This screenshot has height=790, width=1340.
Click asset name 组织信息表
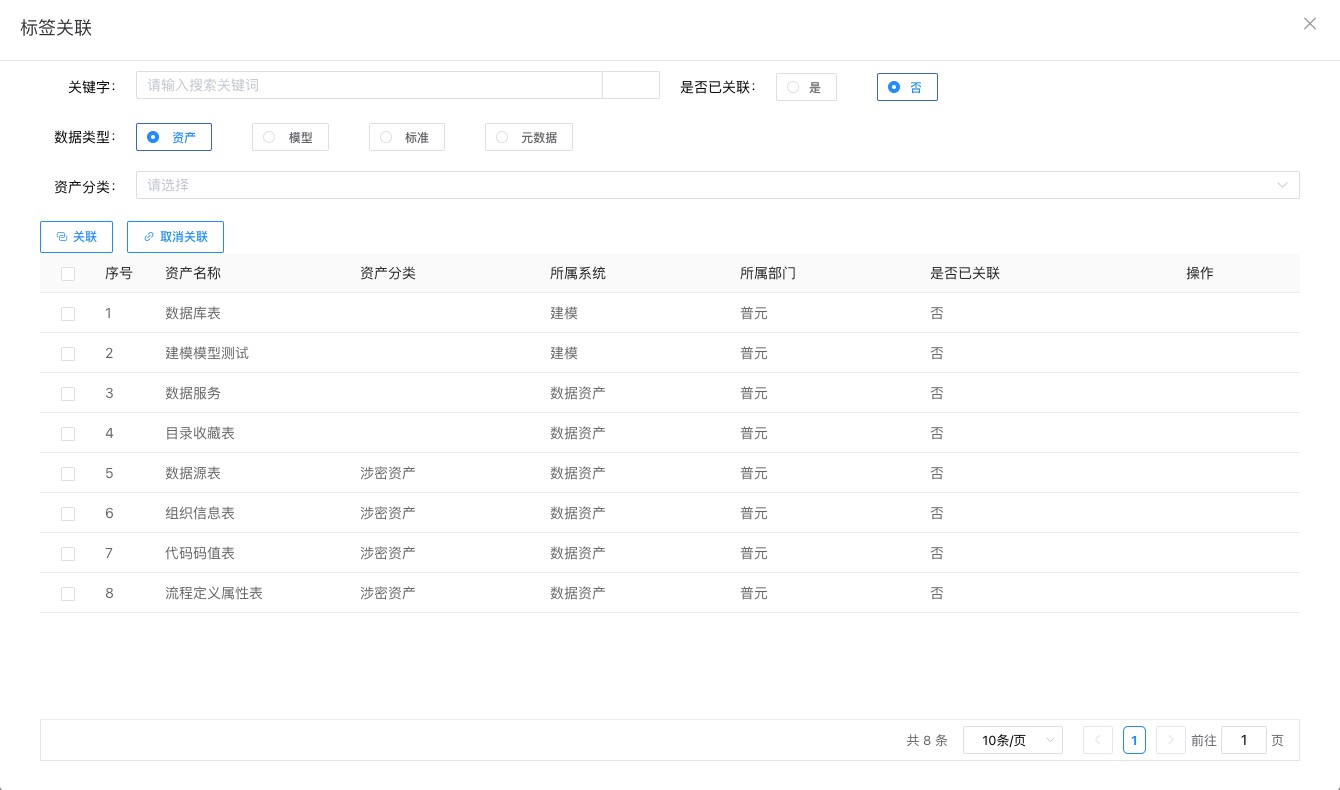coord(200,513)
